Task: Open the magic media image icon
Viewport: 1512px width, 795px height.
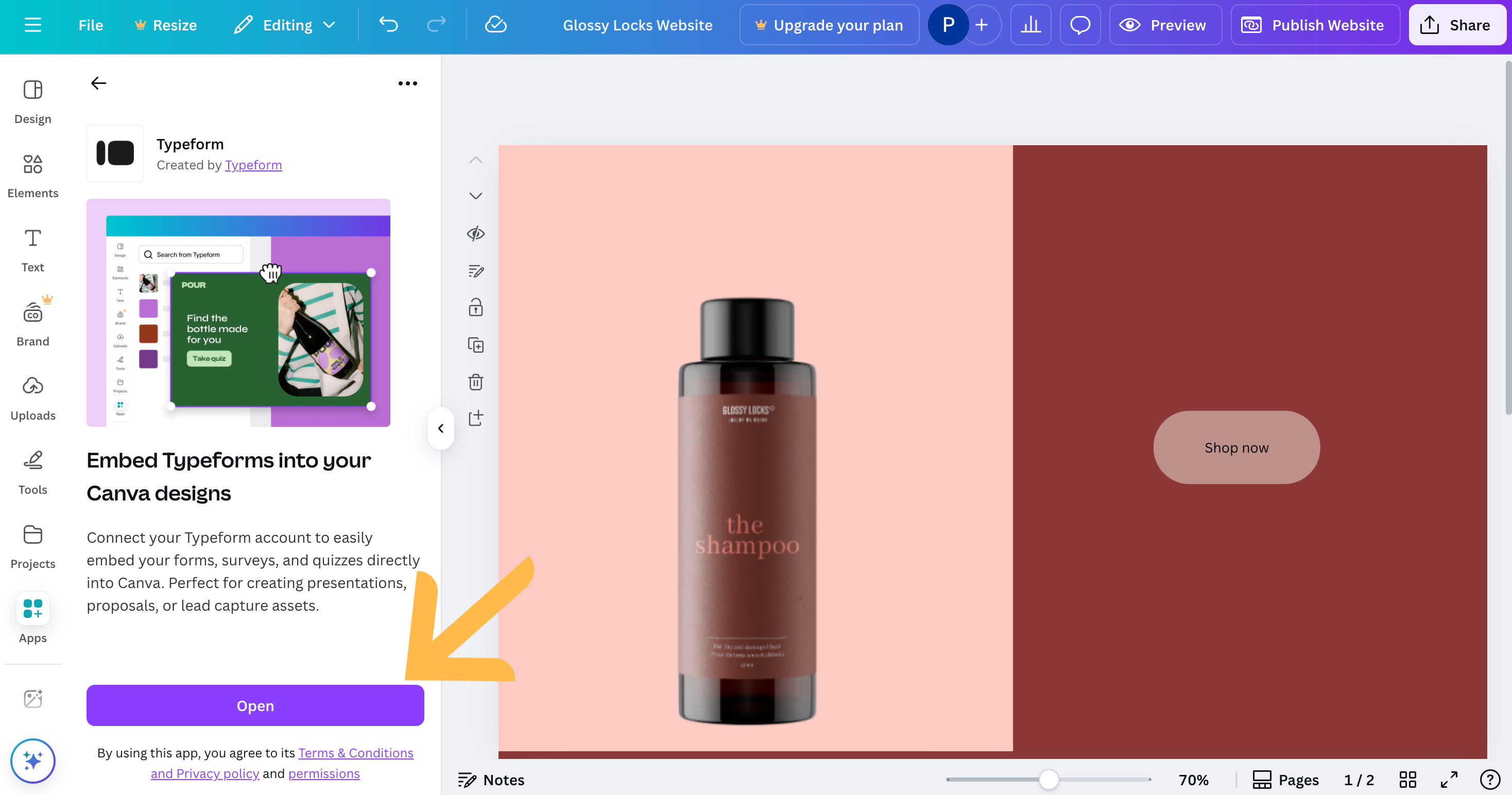Action: tap(33, 698)
